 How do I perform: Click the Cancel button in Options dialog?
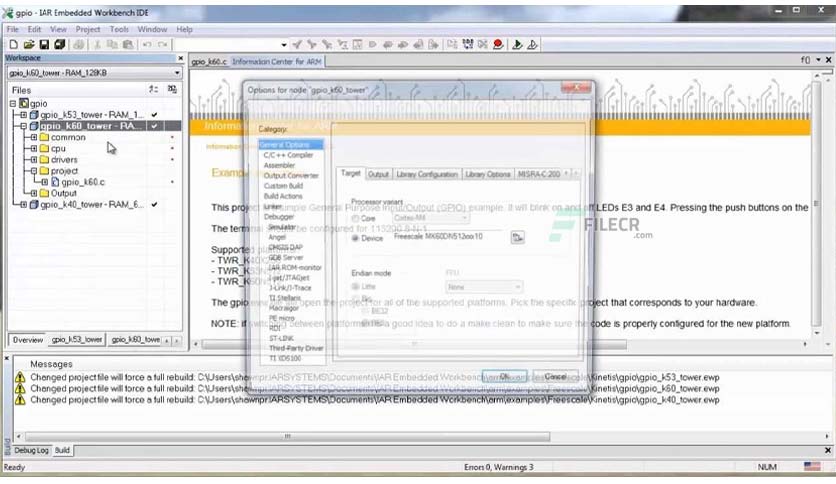point(555,376)
